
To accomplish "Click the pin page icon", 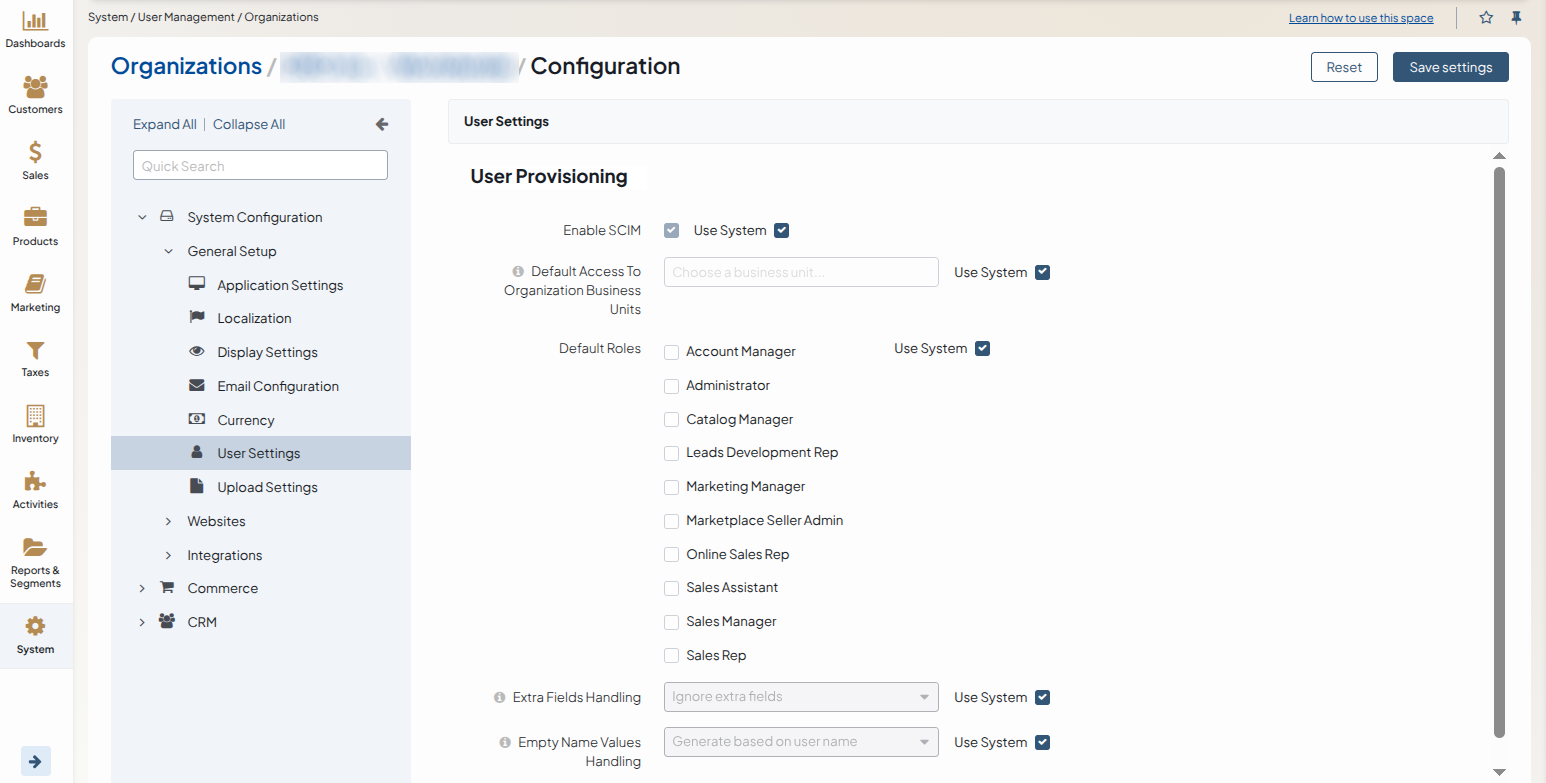I will tap(1516, 18).
